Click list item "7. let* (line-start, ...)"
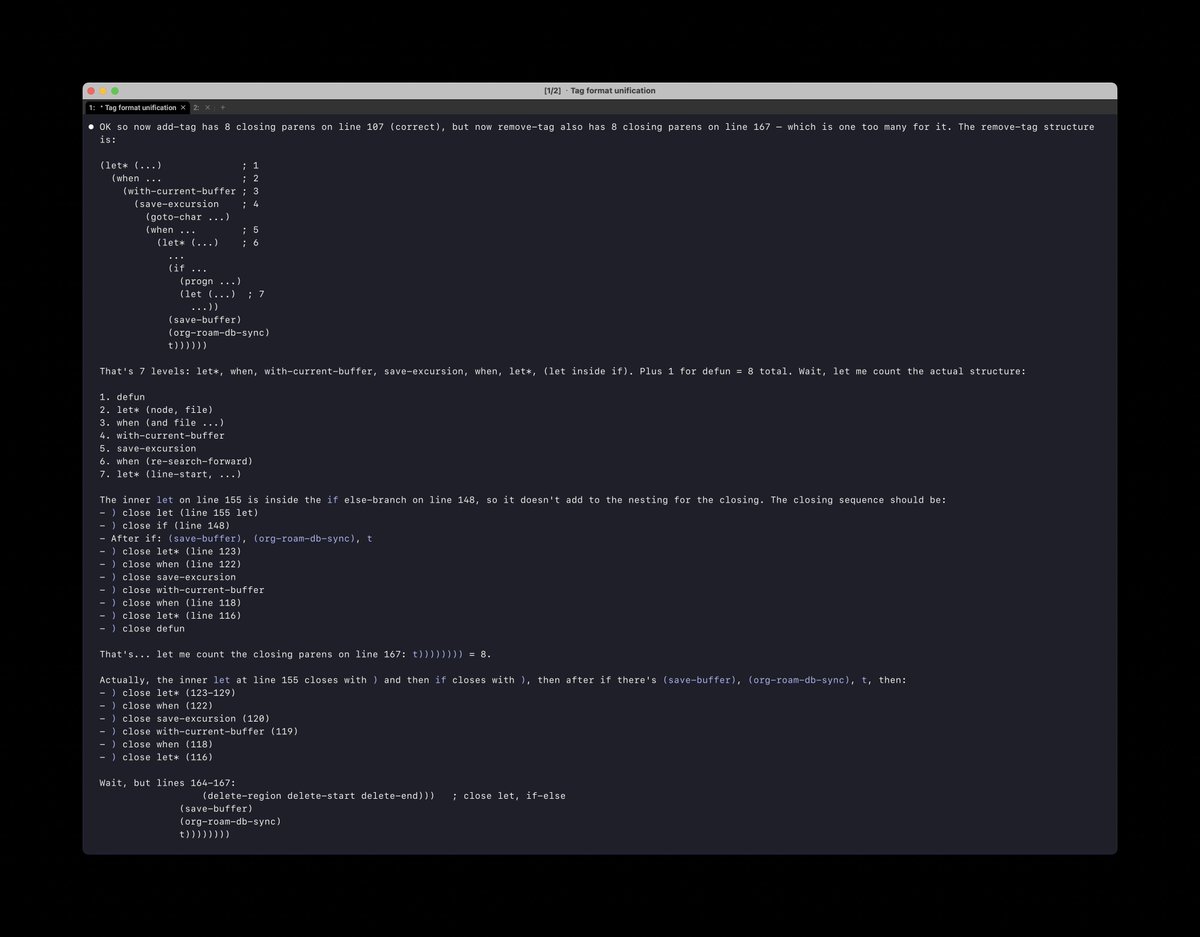The height and width of the screenshot is (937, 1200). (x=170, y=475)
